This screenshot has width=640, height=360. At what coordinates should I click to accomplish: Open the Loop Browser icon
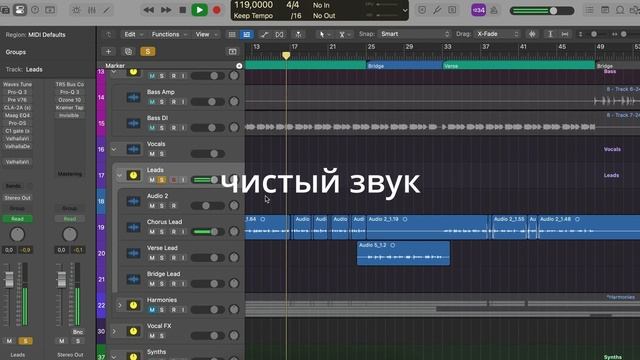(620, 10)
